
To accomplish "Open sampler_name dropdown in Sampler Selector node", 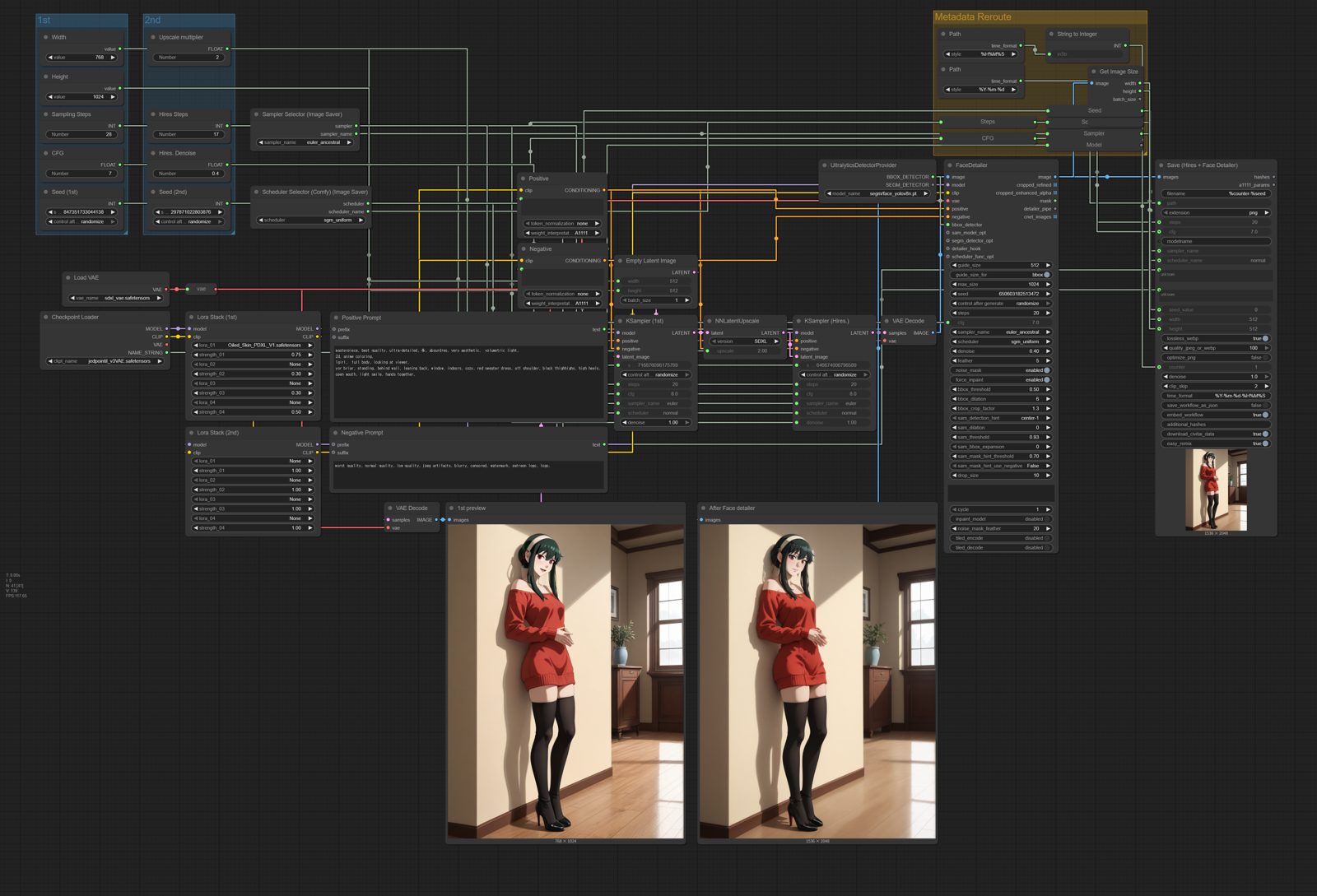I will [305, 142].
